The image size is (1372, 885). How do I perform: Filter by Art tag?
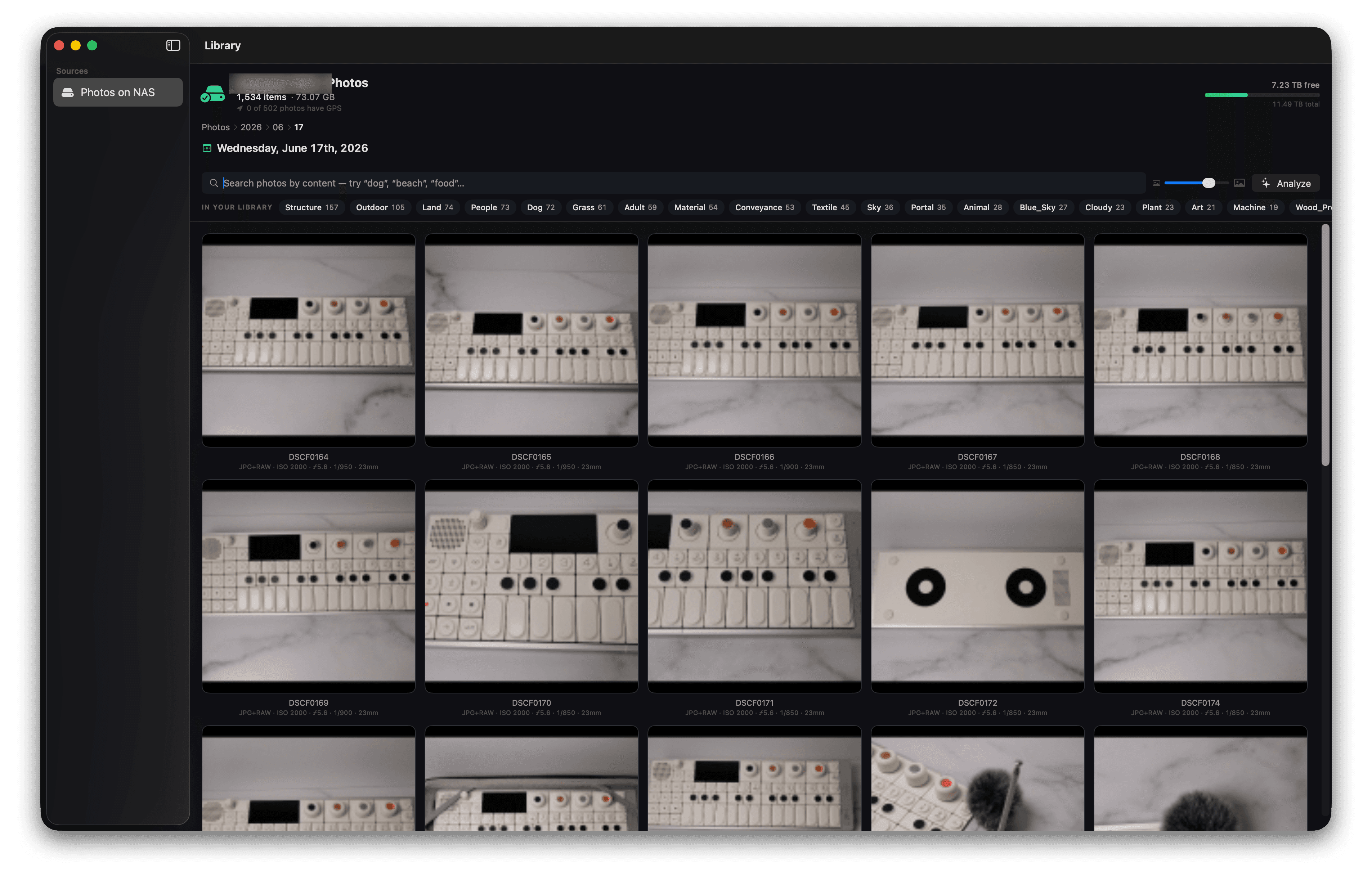pos(1203,207)
